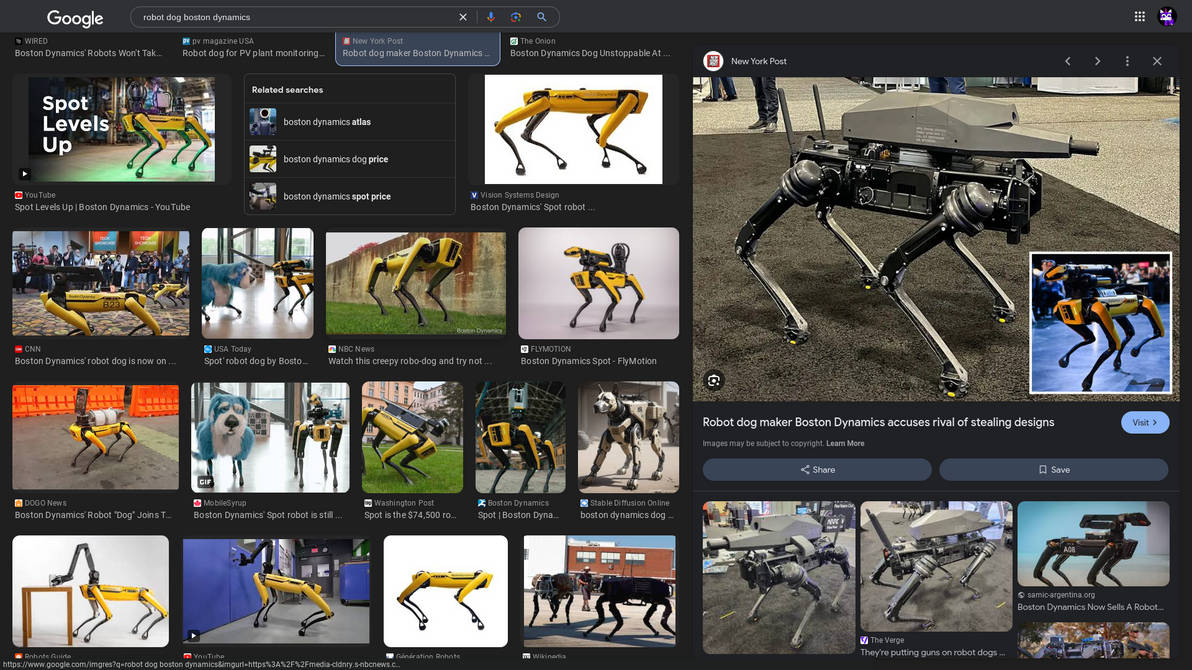Screen dimensions: 1192x670
Task: Open the first related gun robot image
Action: (778, 577)
